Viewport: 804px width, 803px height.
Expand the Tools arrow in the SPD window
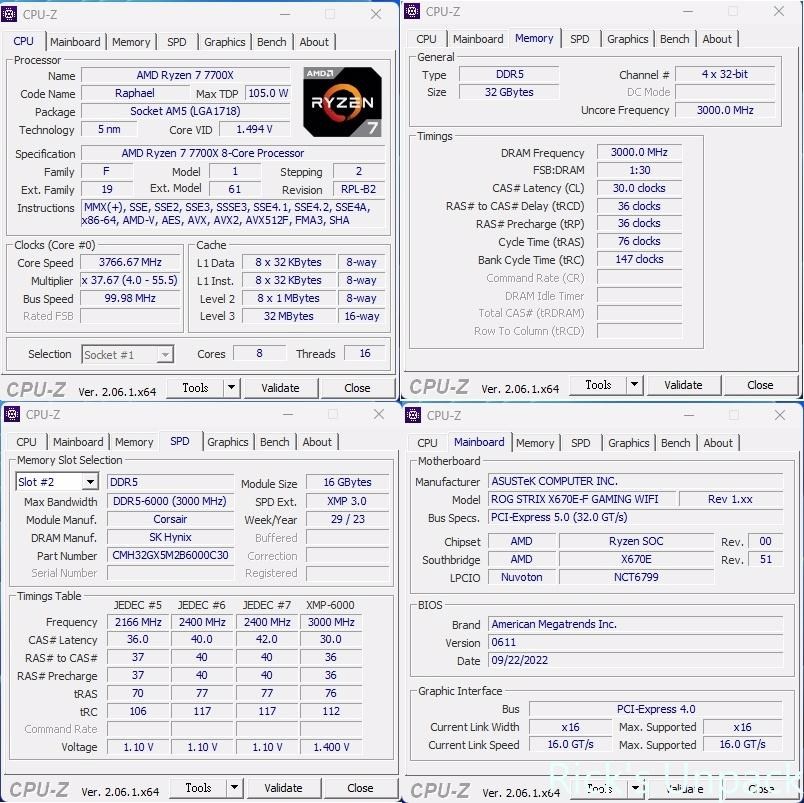tap(234, 788)
